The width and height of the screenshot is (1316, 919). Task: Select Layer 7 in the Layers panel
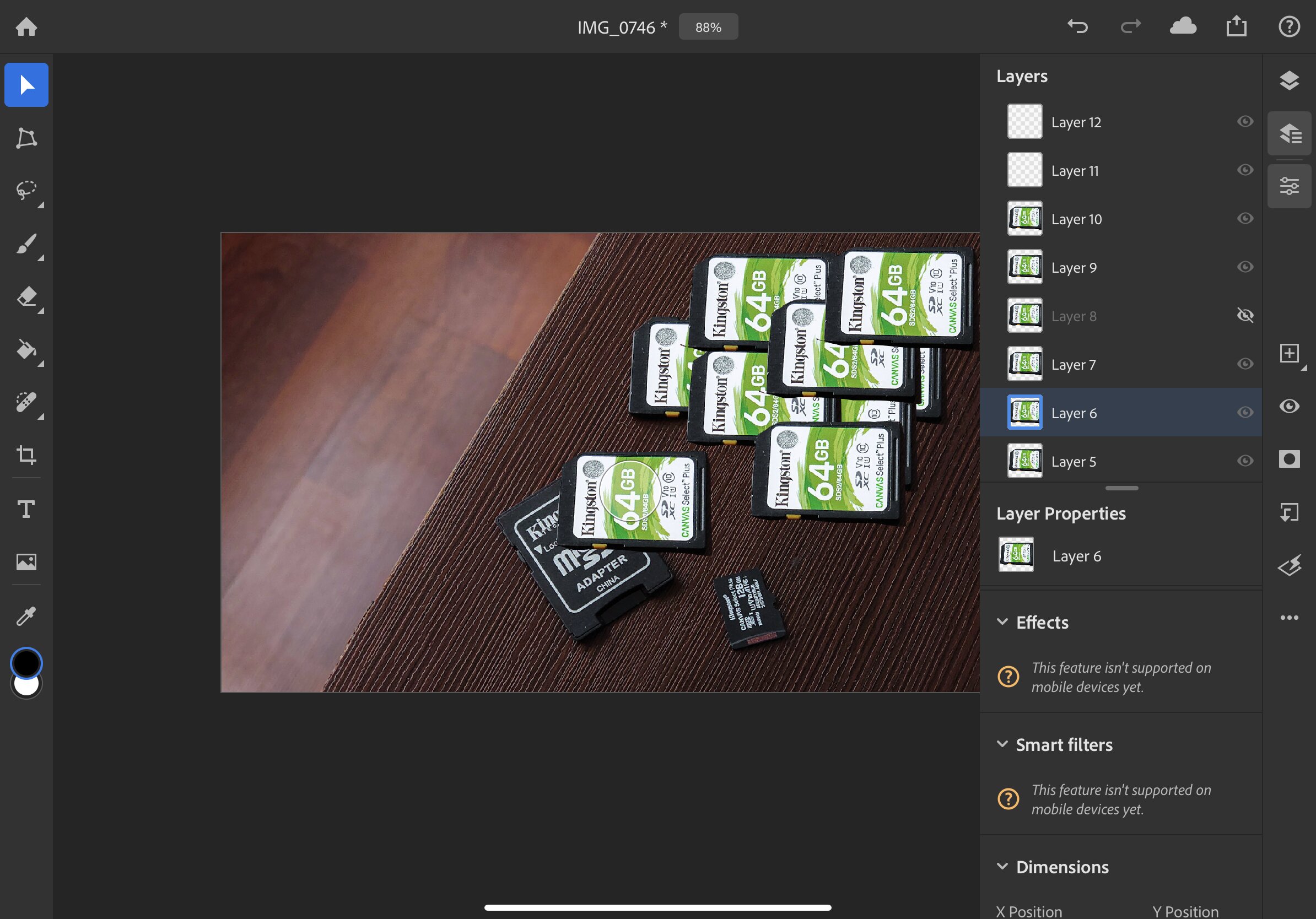[1120, 364]
